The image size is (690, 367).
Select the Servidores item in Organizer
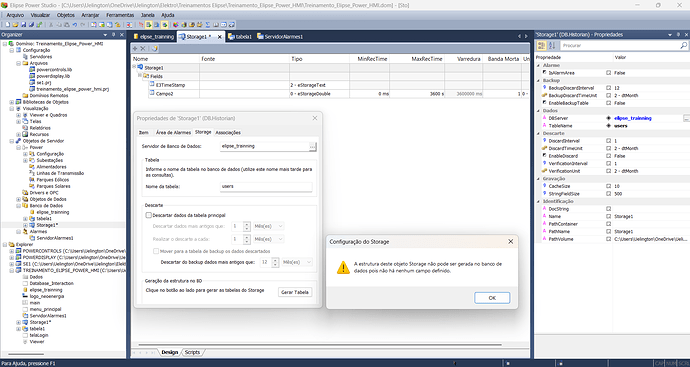(41, 57)
